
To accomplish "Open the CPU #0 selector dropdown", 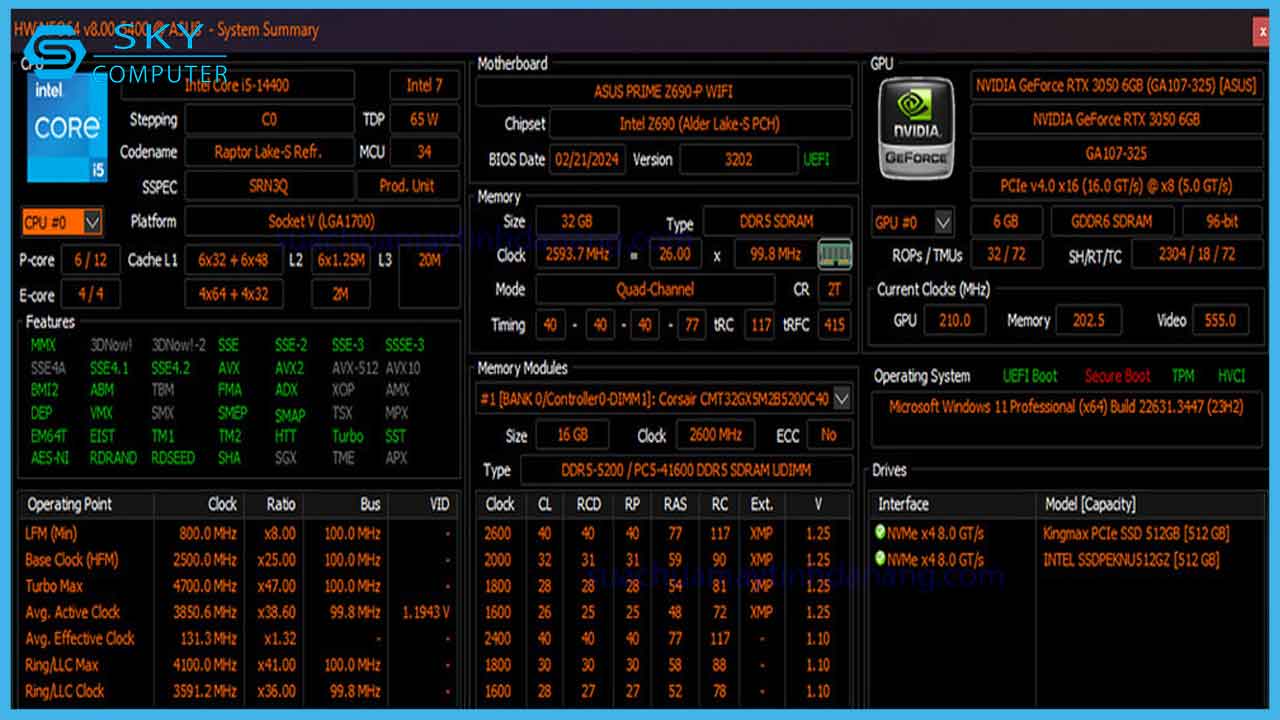I will (x=92, y=222).
